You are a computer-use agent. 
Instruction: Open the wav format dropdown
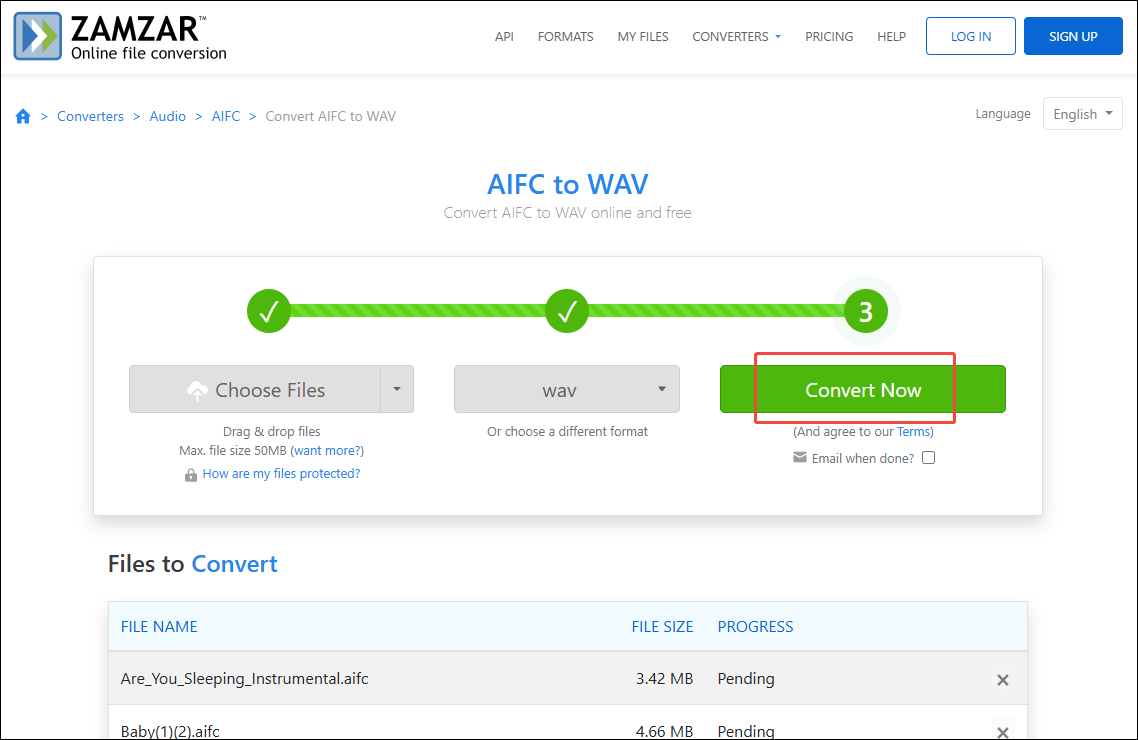[x=567, y=390]
